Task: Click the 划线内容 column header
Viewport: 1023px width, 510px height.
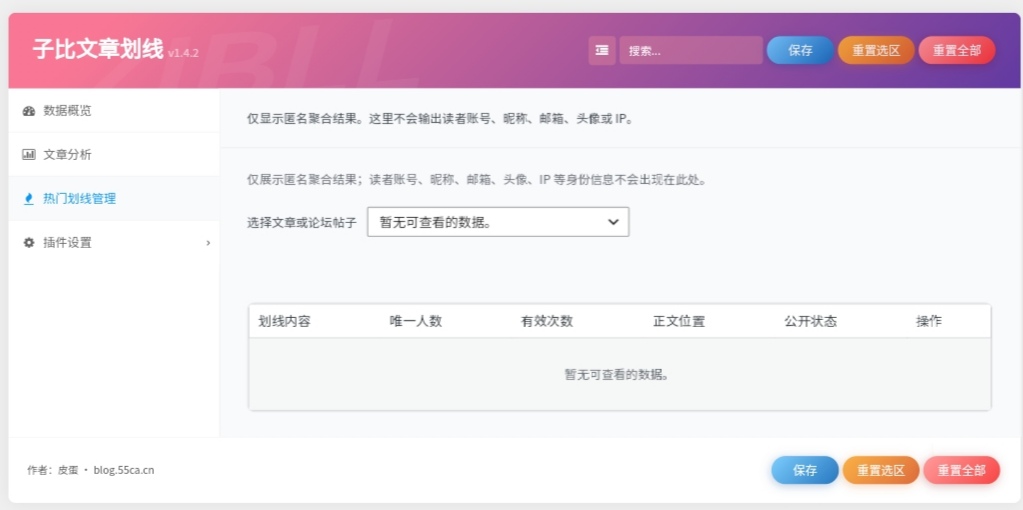Action: 284,322
